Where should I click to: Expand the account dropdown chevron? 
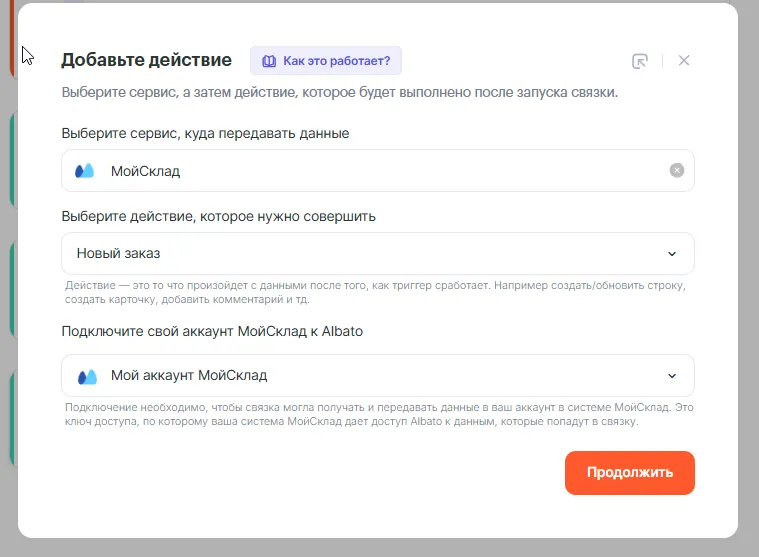(x=672, y=376)
